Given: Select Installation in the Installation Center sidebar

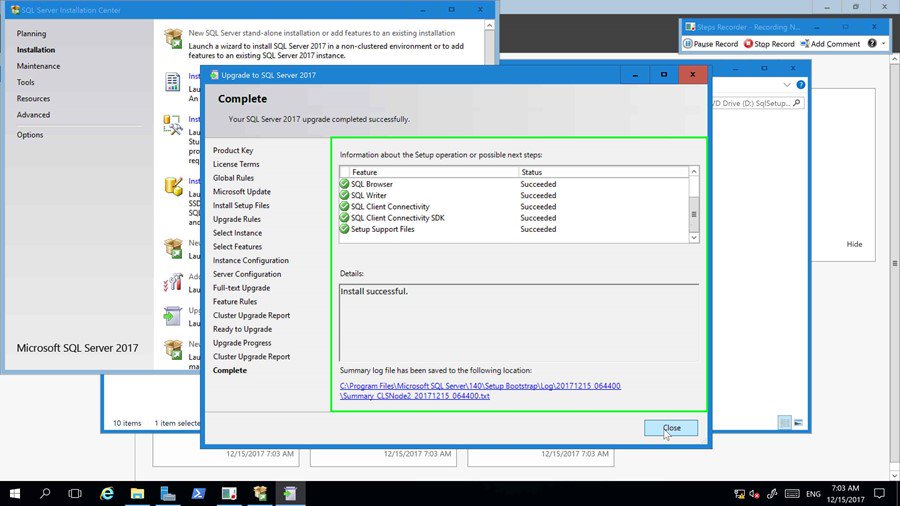Looking at the screenshot, I should pyautogui.click(x=36, y=50).
